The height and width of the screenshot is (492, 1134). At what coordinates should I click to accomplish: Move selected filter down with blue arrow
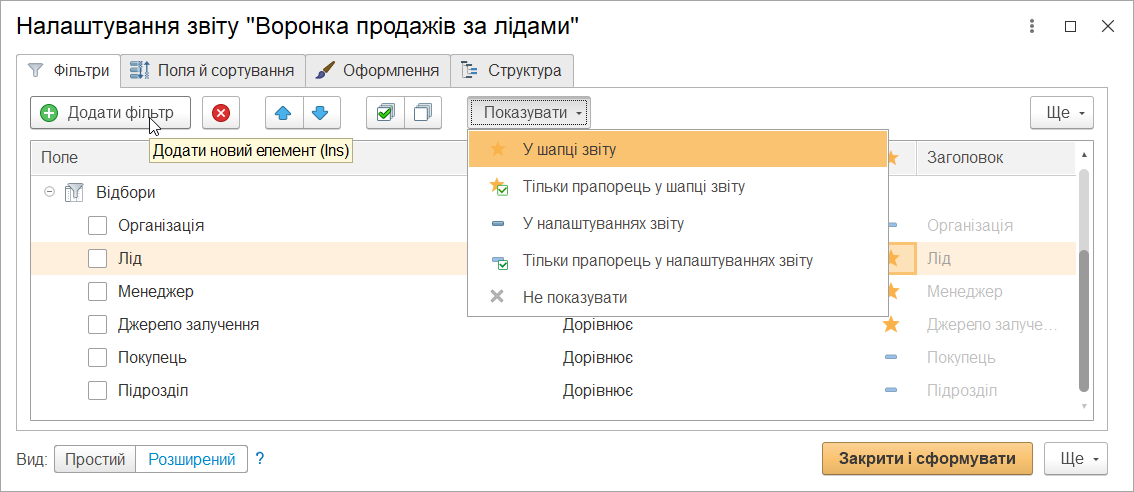[321, 113]
